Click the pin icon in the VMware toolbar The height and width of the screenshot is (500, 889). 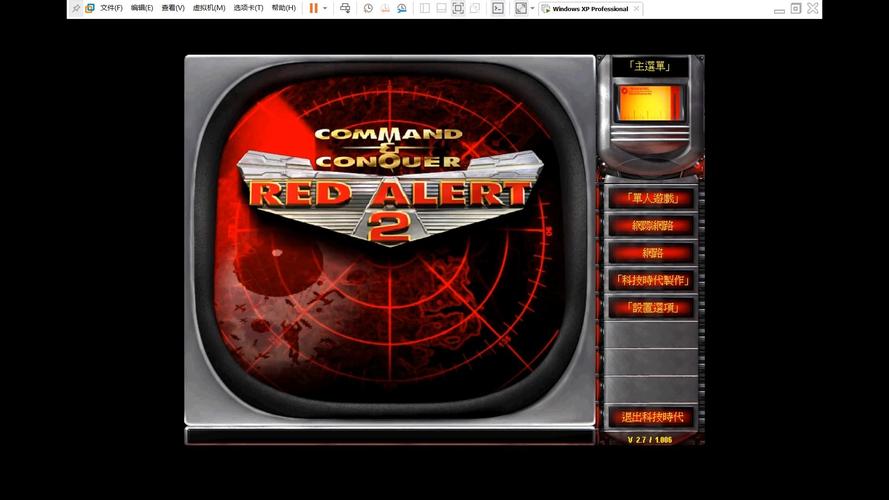click(x=76, y=8)
